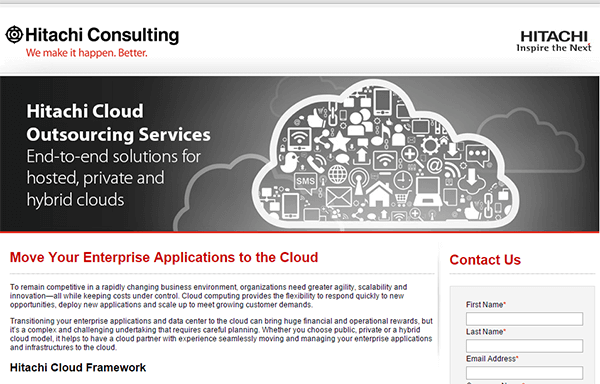Click the Hitachi Inspire the Next logo
Image resolution: width=600 pixels, height=384 pixels.
[x=554, y=41]
